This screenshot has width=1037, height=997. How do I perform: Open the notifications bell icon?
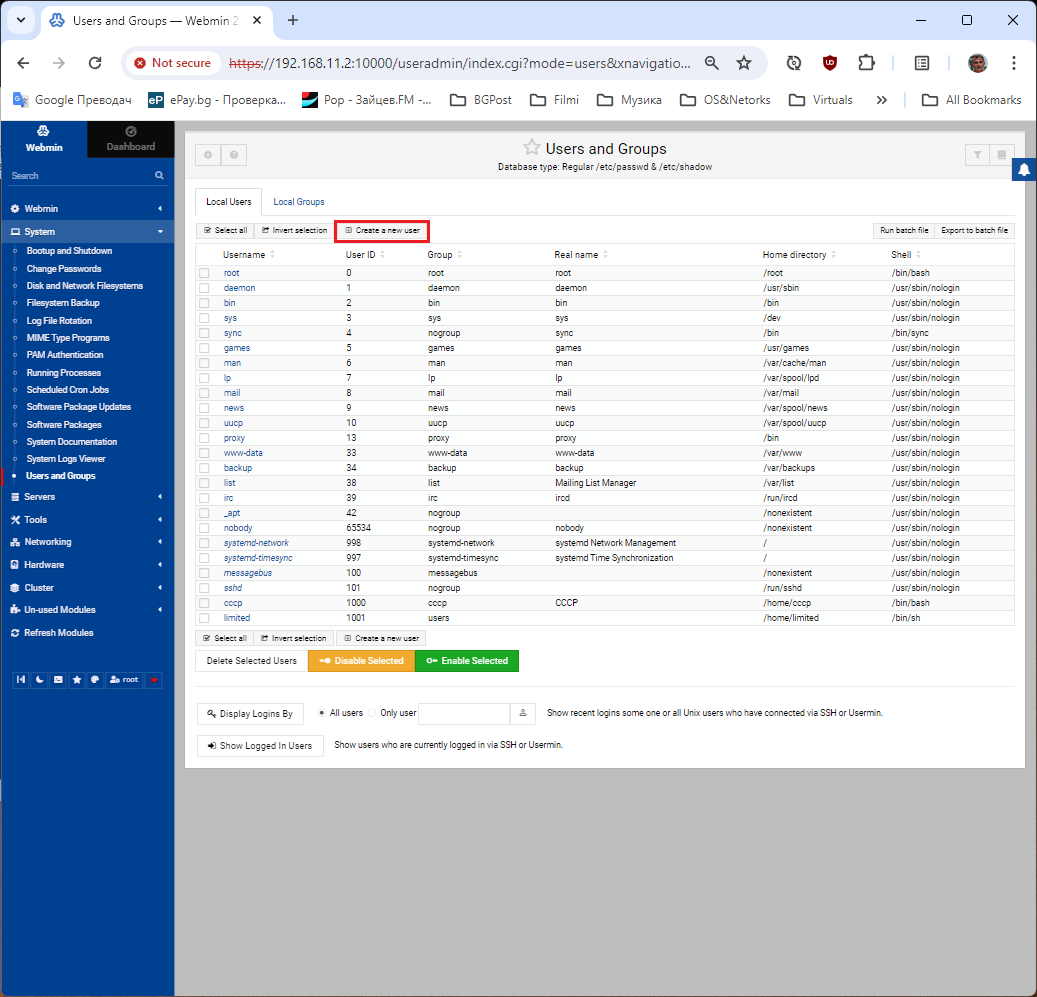click(x=1024, y=170)
